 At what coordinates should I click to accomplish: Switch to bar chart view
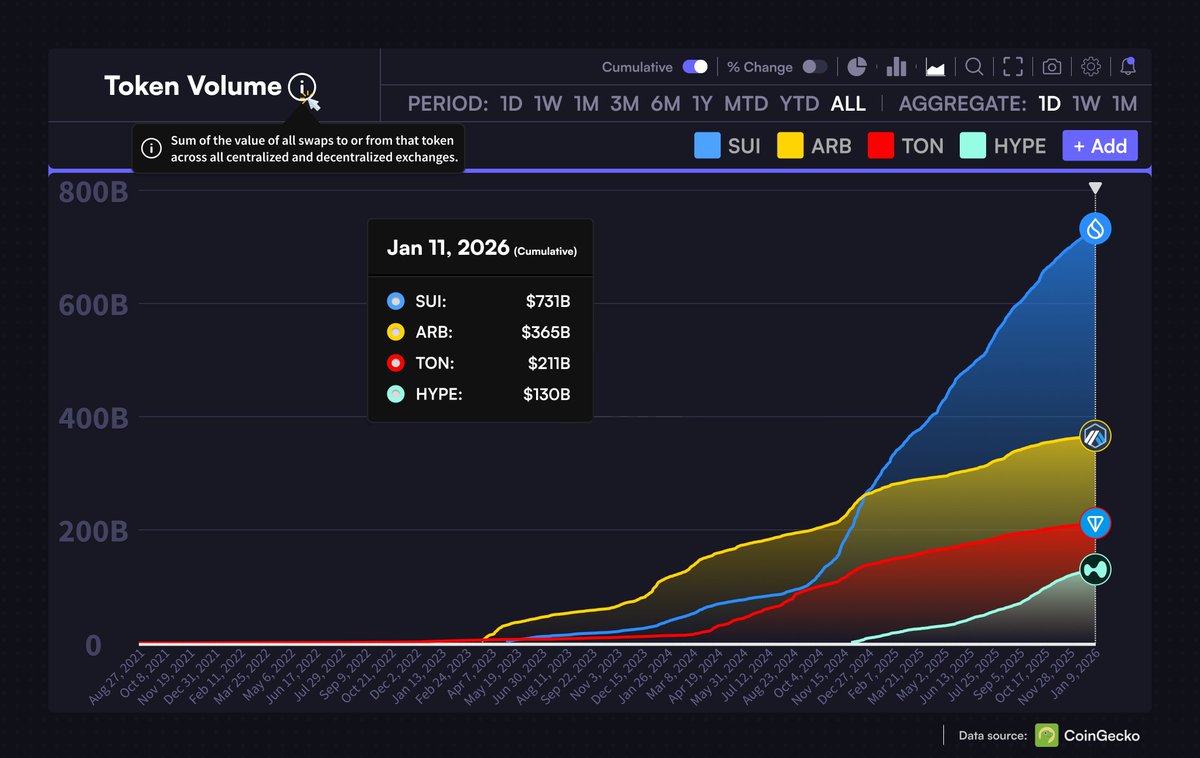point(896,67)
